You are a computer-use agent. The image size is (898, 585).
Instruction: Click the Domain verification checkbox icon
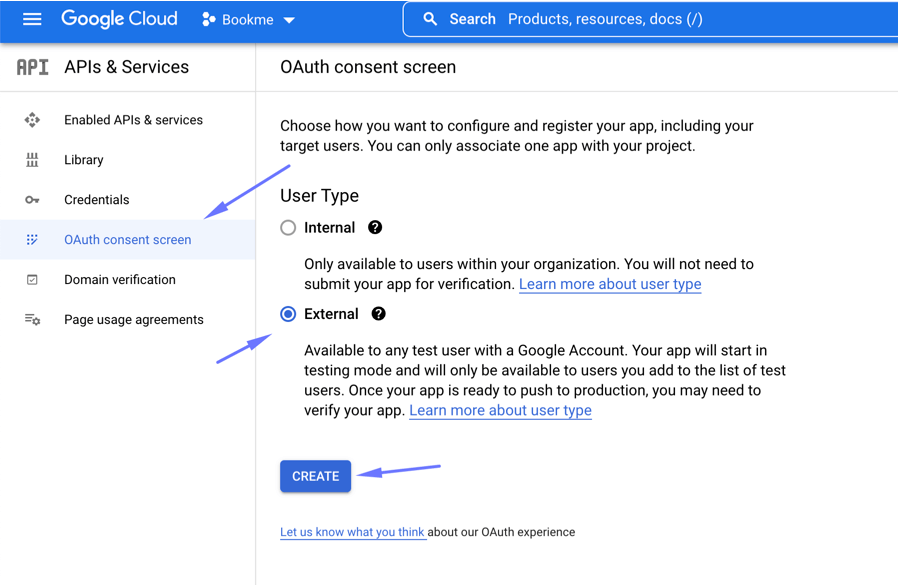(x=32, y=280)
